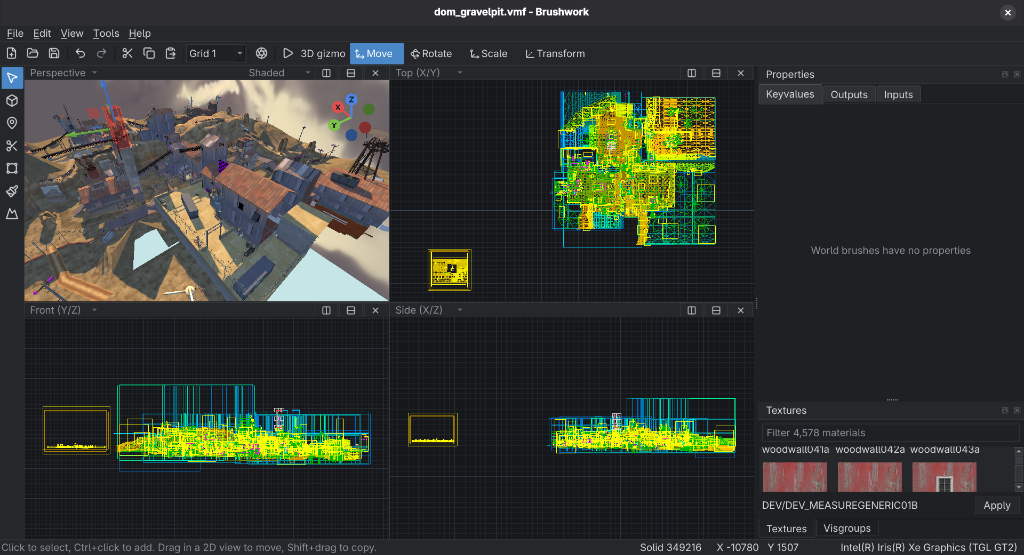Activate the clipping scissors tool in the sidebar
This screenshot has height=555, width=1024.
12,146
